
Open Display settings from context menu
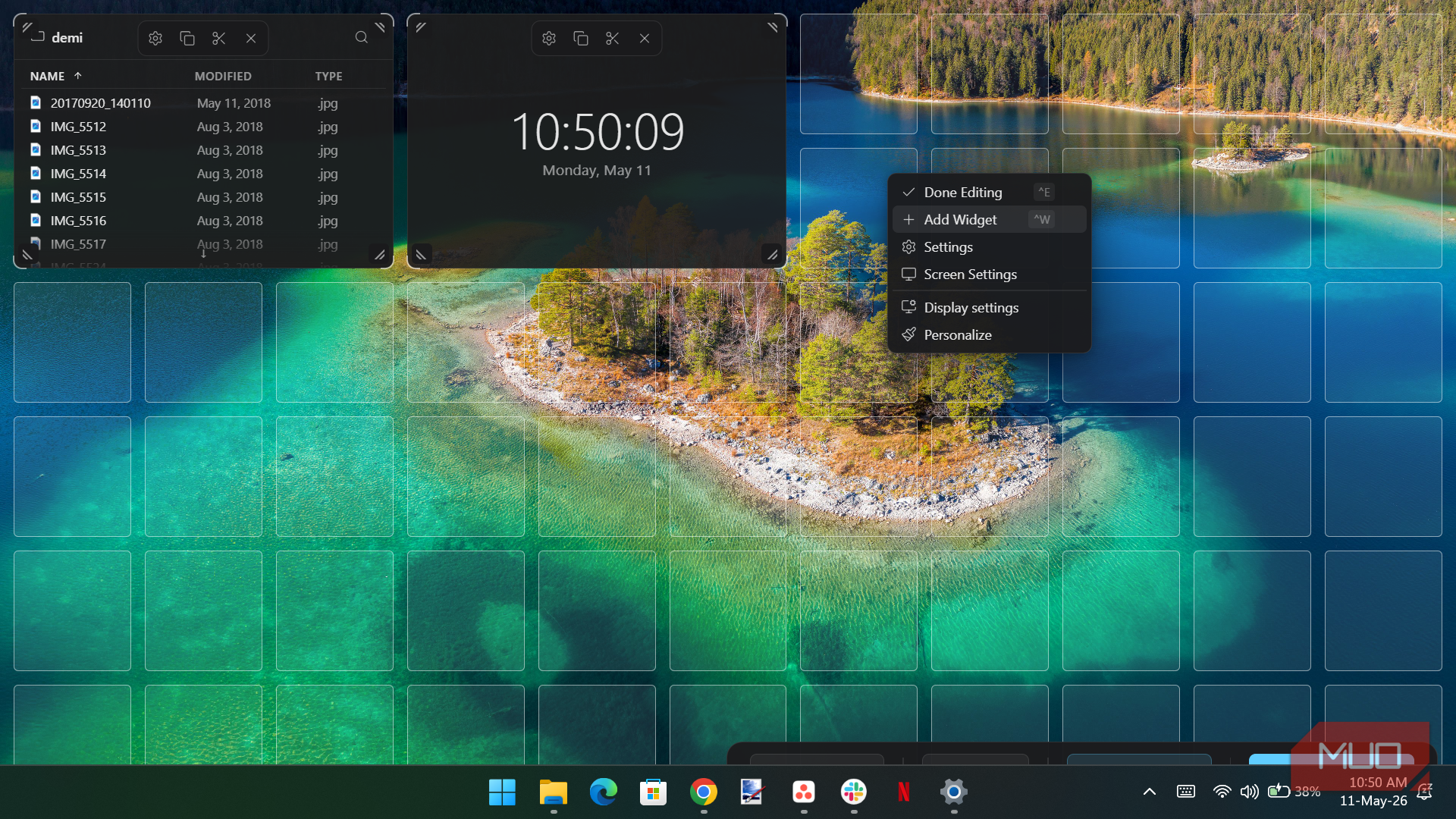tap(990, 308)
